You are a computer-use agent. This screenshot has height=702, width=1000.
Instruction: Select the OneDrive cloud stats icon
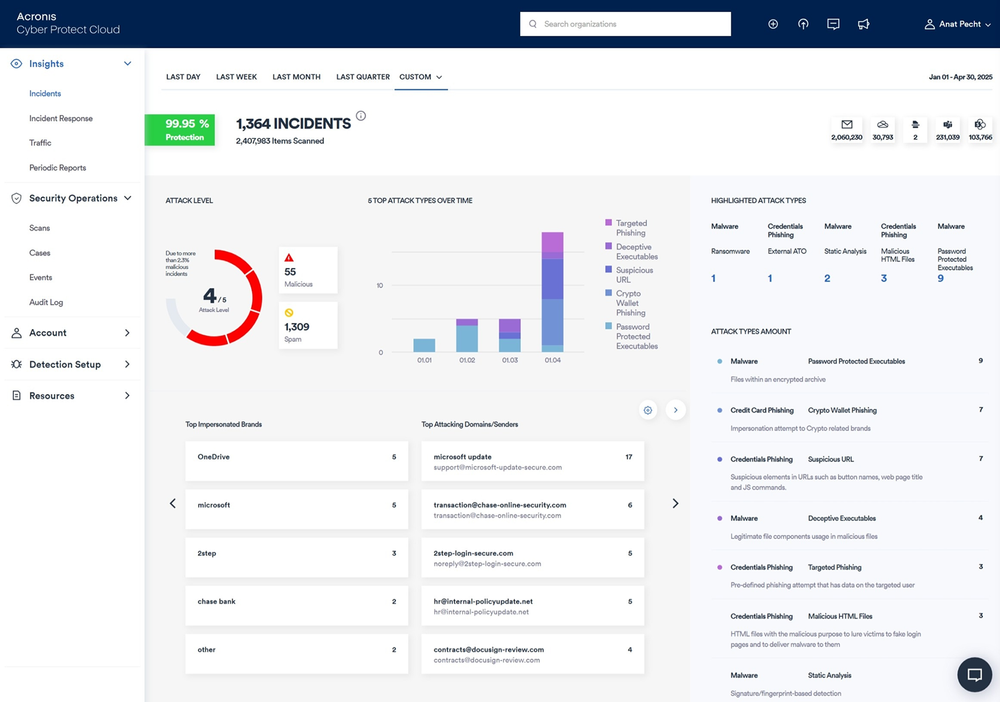coord(881,122)
